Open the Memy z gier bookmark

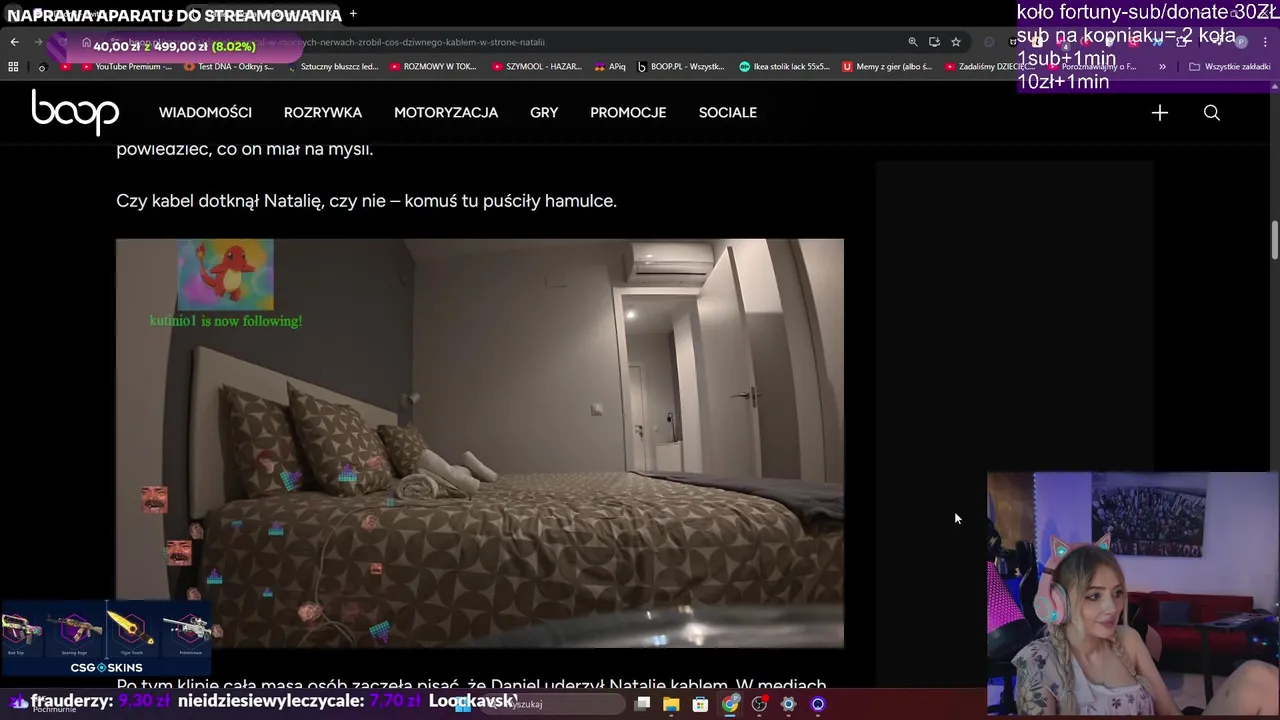(887, 67)
